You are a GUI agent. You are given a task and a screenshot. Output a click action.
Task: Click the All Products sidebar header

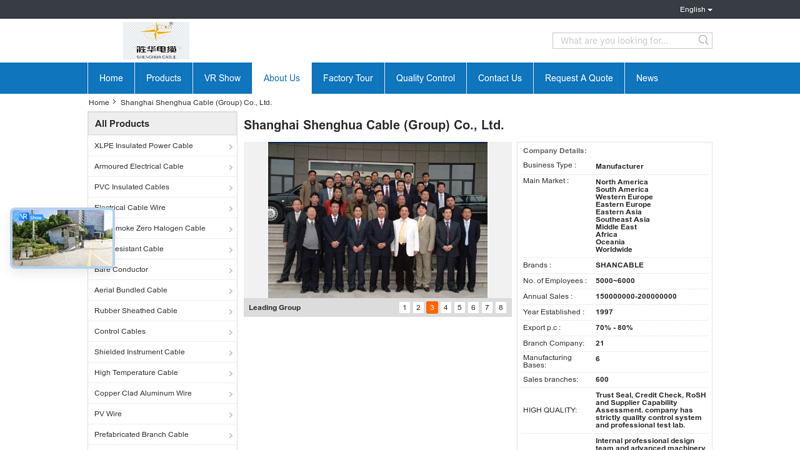tap(162, 124)
